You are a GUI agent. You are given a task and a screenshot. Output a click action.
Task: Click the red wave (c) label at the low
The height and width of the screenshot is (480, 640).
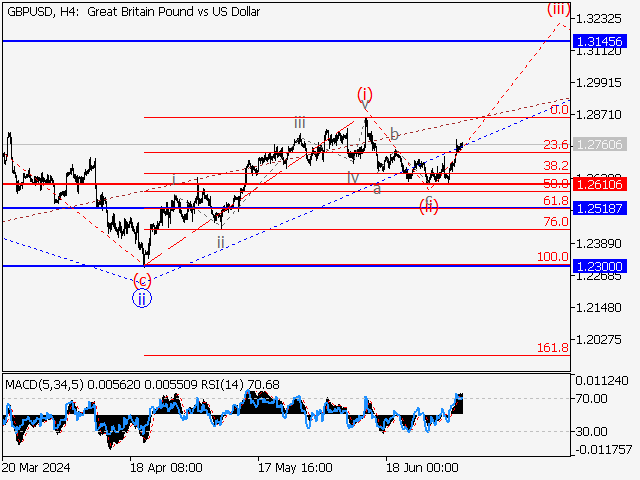point(142,281)
